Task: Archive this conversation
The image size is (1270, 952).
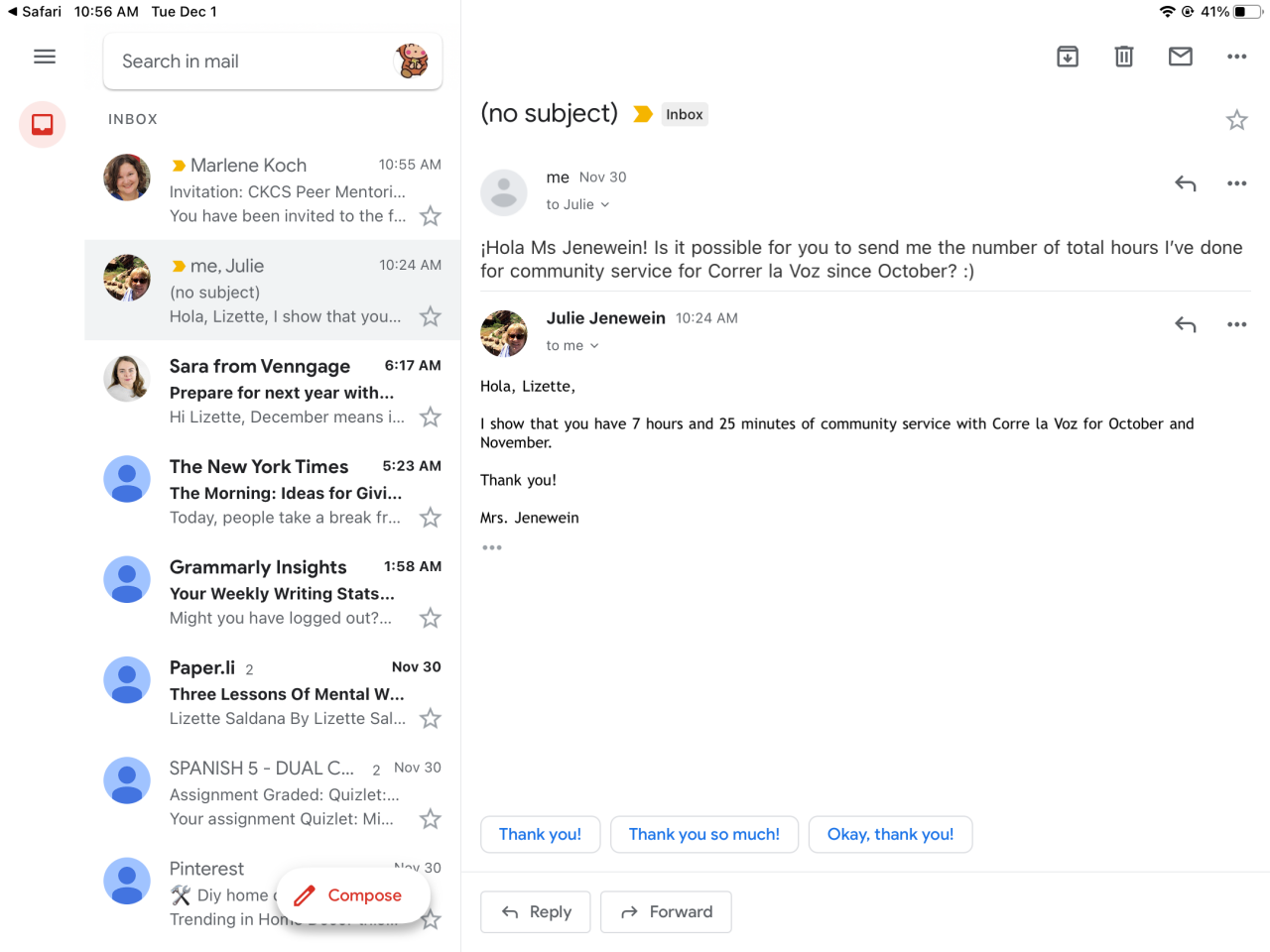Action: [x=1068, y=57]
